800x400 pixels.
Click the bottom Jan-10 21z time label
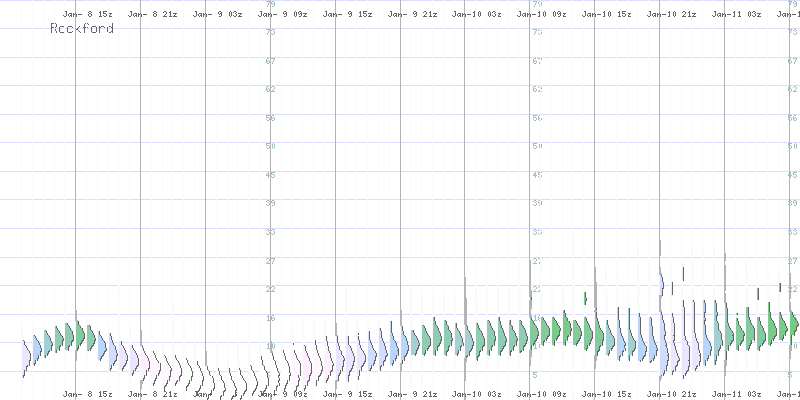click(x=672, y=394)
